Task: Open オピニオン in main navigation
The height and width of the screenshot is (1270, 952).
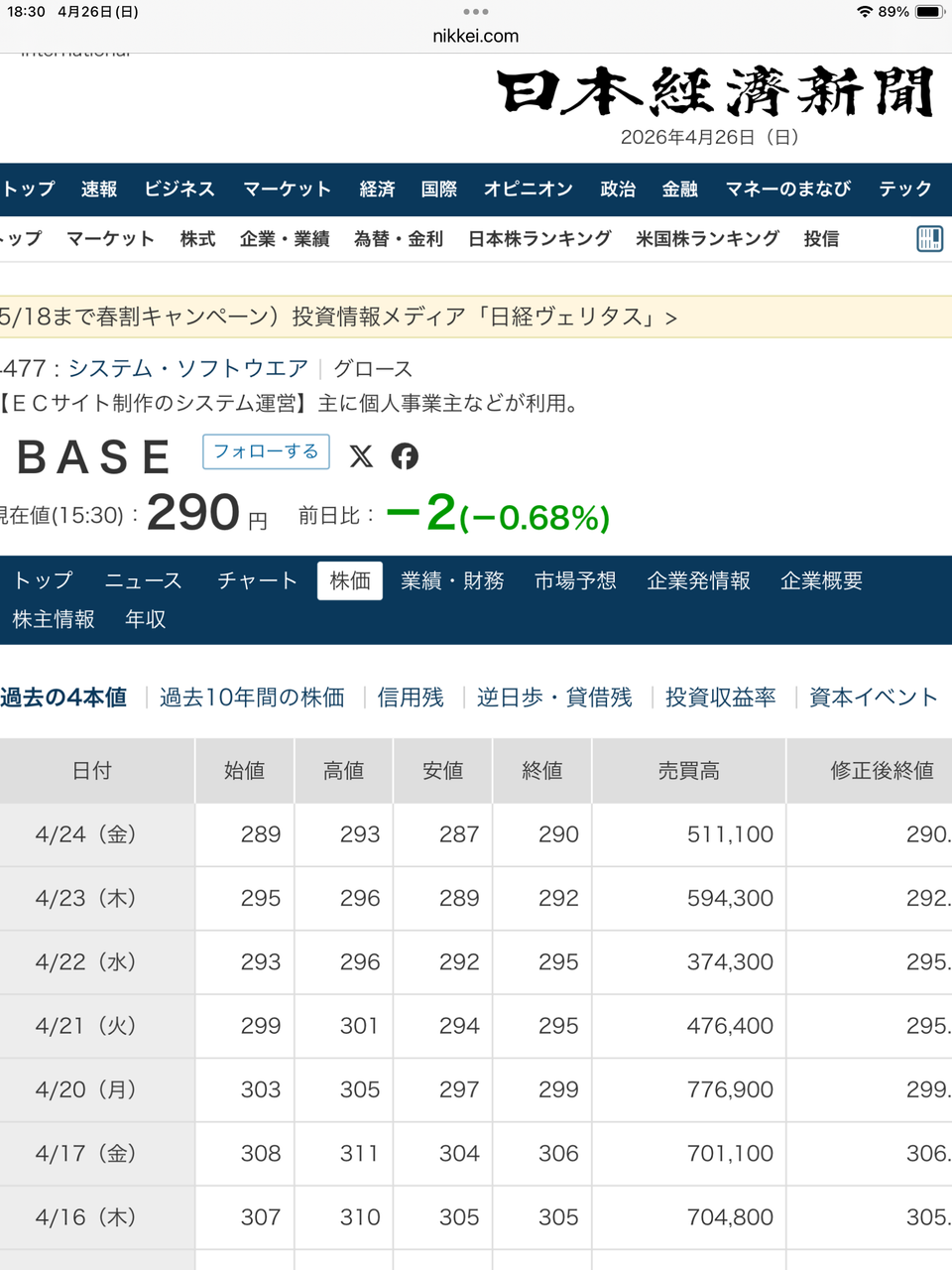Action: coord(528,189)
